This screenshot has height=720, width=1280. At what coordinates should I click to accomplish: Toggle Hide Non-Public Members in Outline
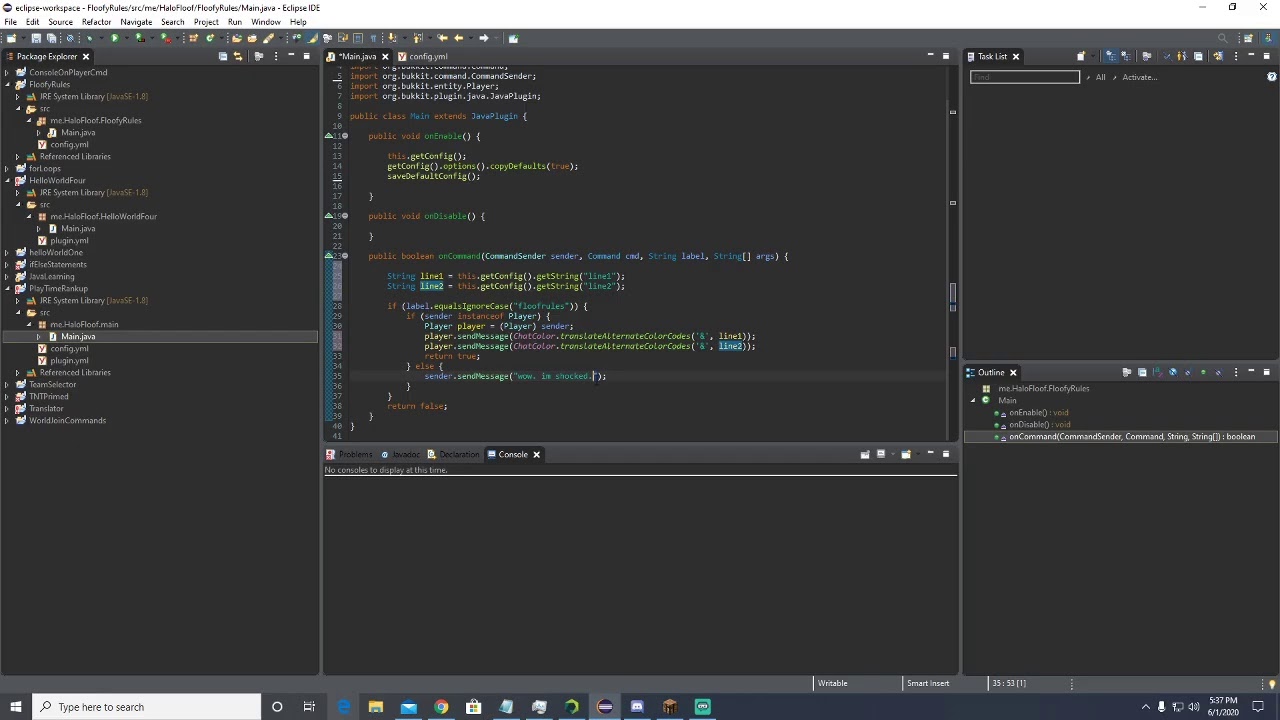[x=1203, y=372]
